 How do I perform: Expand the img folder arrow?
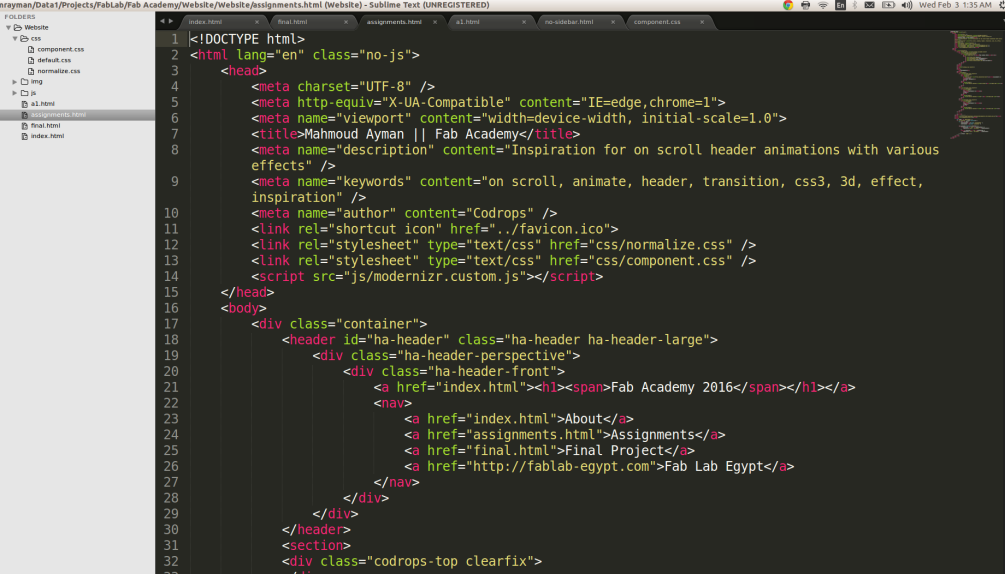(x=15, y=81)
